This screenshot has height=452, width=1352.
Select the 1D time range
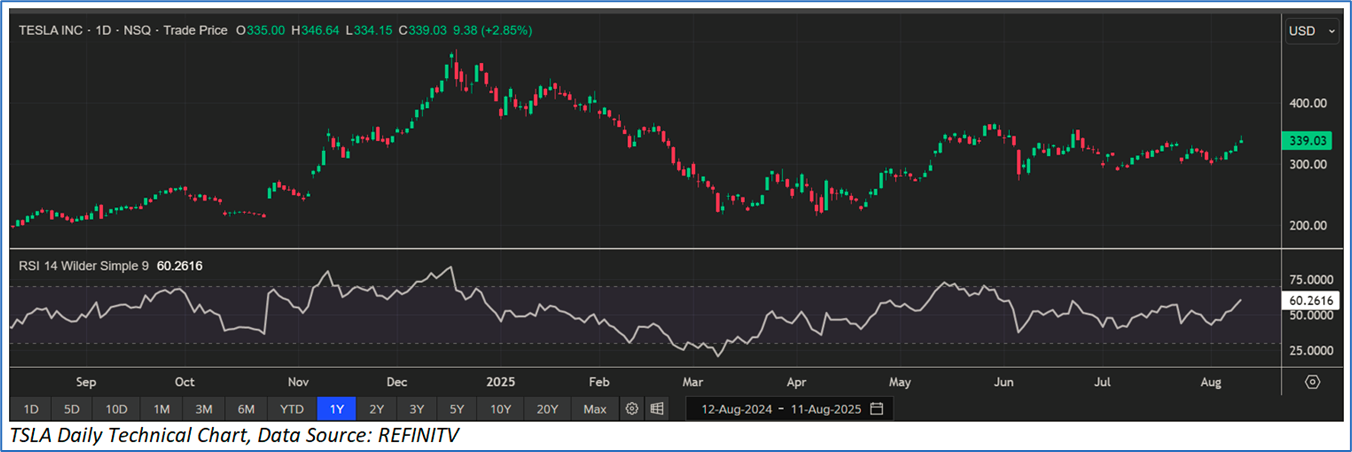coord(31,409)
